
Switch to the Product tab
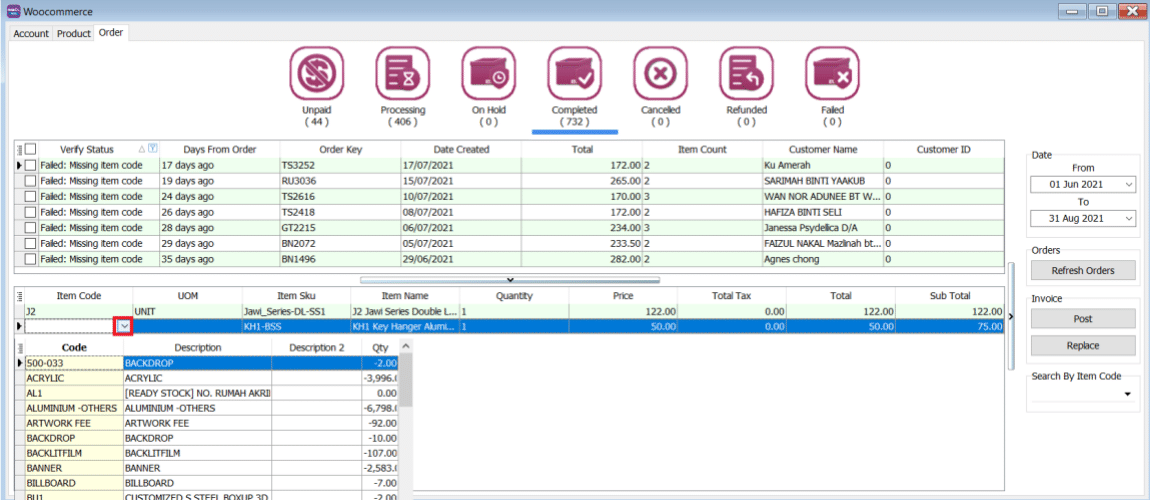point(74,33)
